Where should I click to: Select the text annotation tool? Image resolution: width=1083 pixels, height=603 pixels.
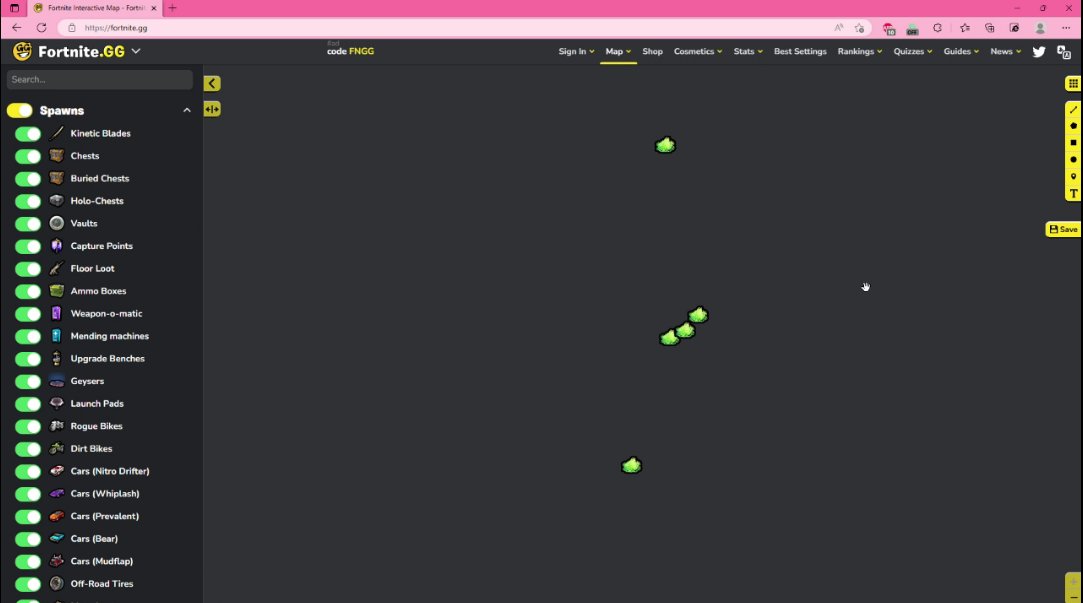(1073, 193)
